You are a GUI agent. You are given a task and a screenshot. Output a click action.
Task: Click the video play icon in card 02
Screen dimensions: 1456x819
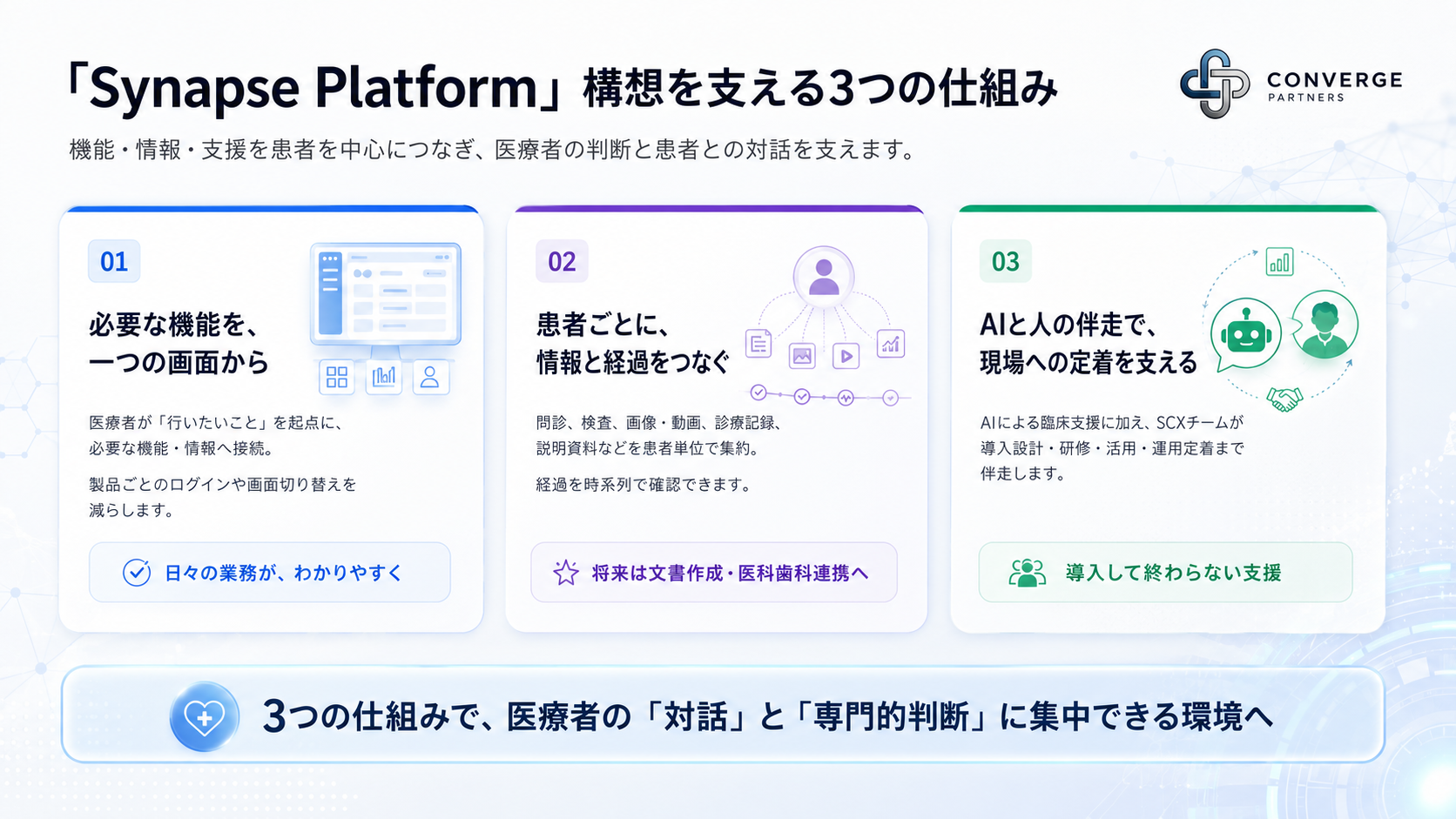tap(846, 355)
